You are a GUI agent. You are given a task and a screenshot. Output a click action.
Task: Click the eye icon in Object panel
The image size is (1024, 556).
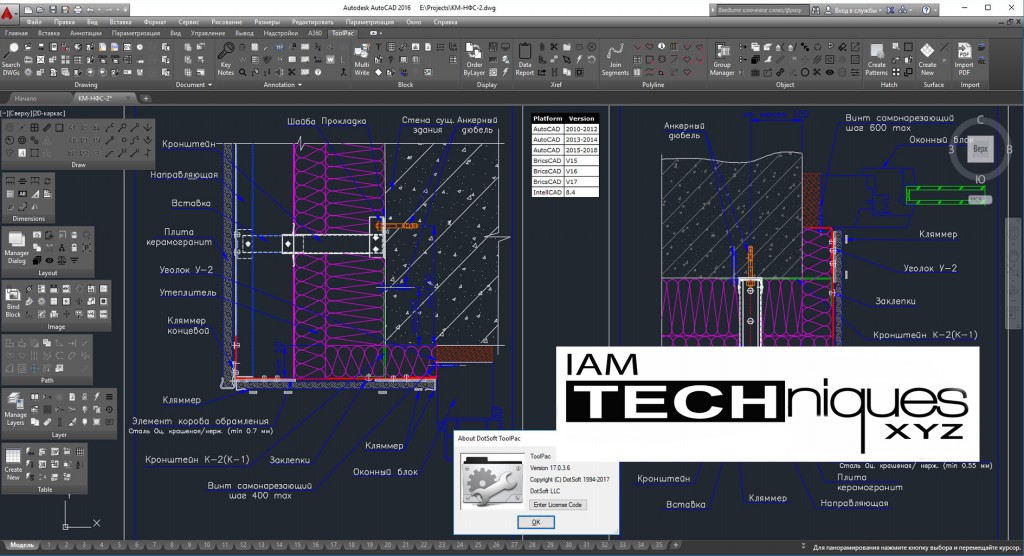coord(829,73)
